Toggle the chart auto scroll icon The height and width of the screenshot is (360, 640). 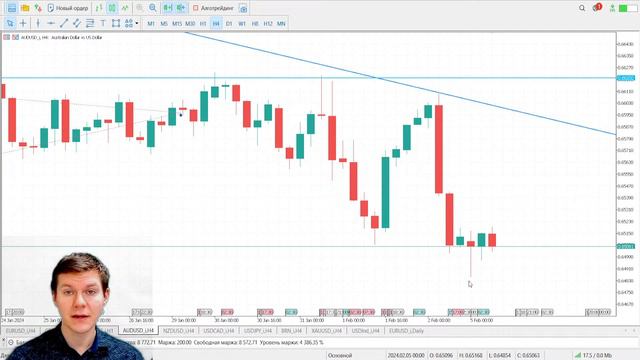pyautogui.click(x=167, y=8)
